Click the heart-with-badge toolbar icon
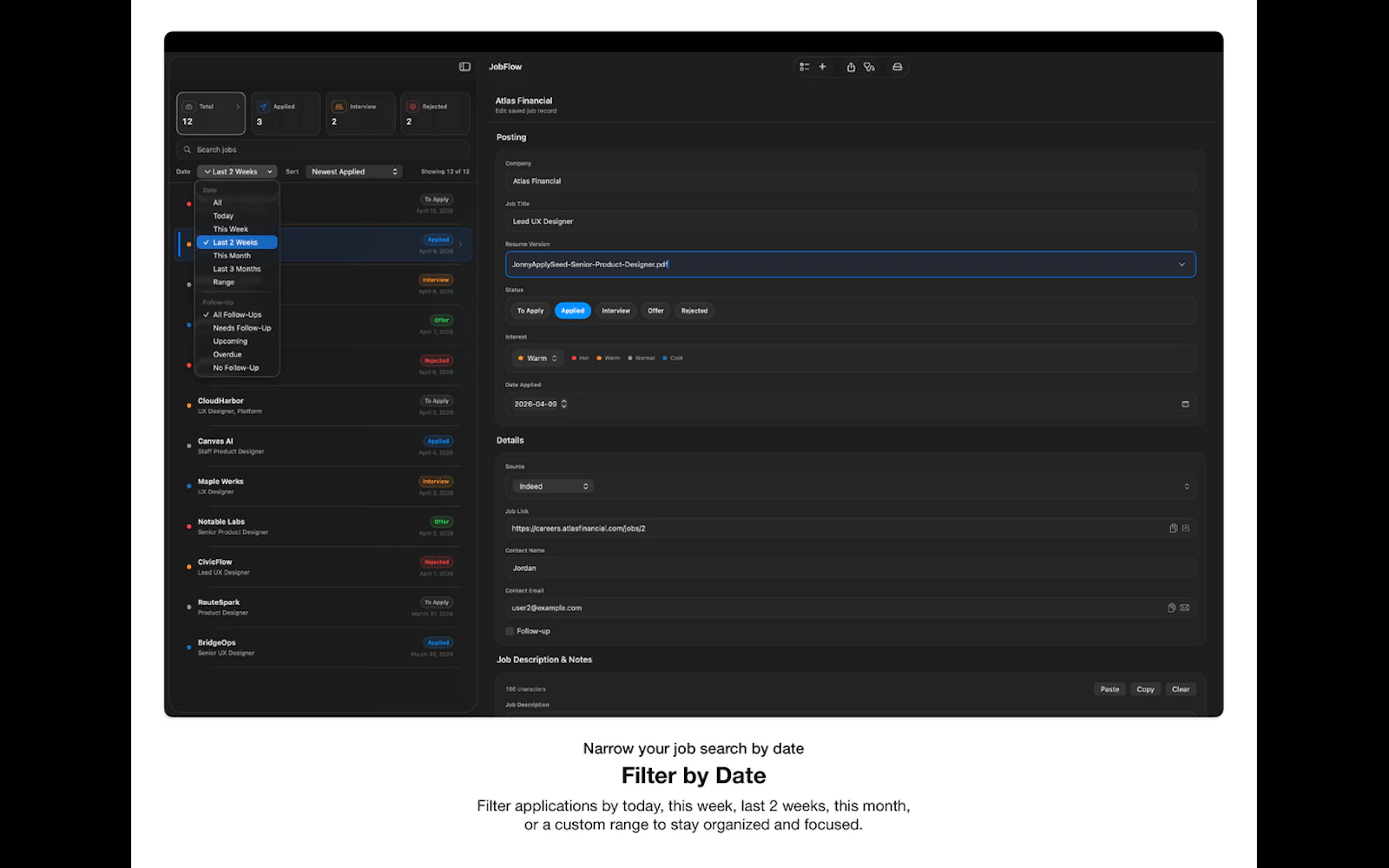Viewport: 1389px width, 868px height. [869, 67]
